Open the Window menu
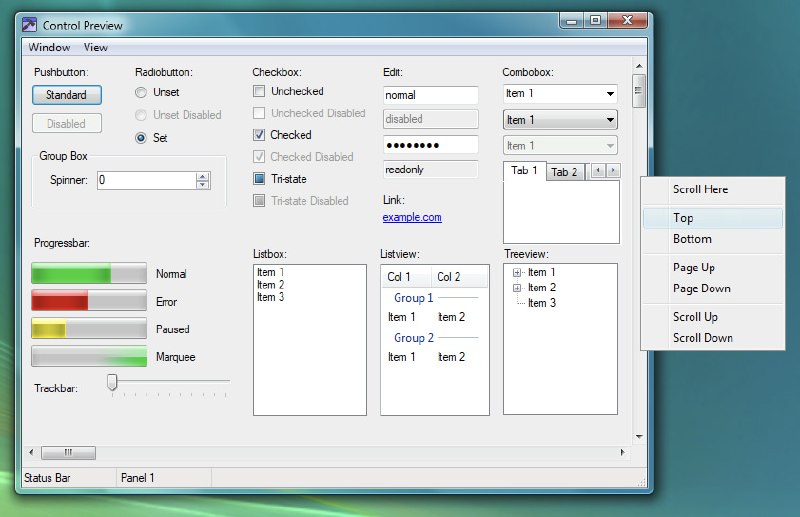This screenshot has width=800, height=517. (49, 47)
